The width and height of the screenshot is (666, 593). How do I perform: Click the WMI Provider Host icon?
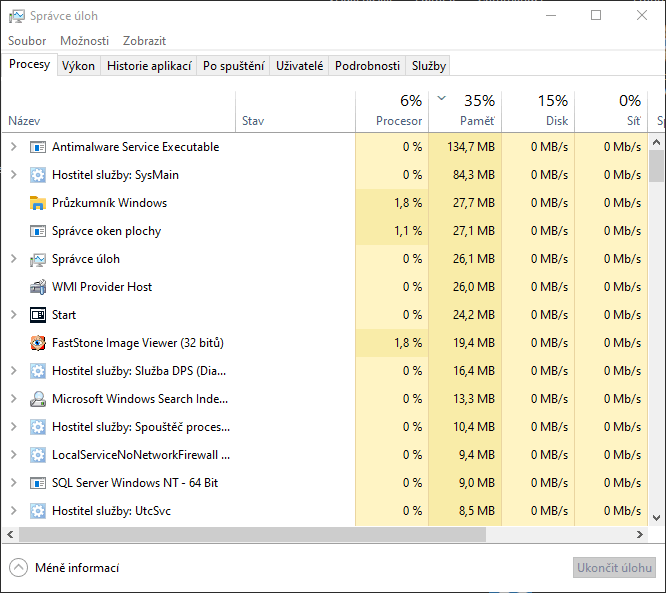38,287
